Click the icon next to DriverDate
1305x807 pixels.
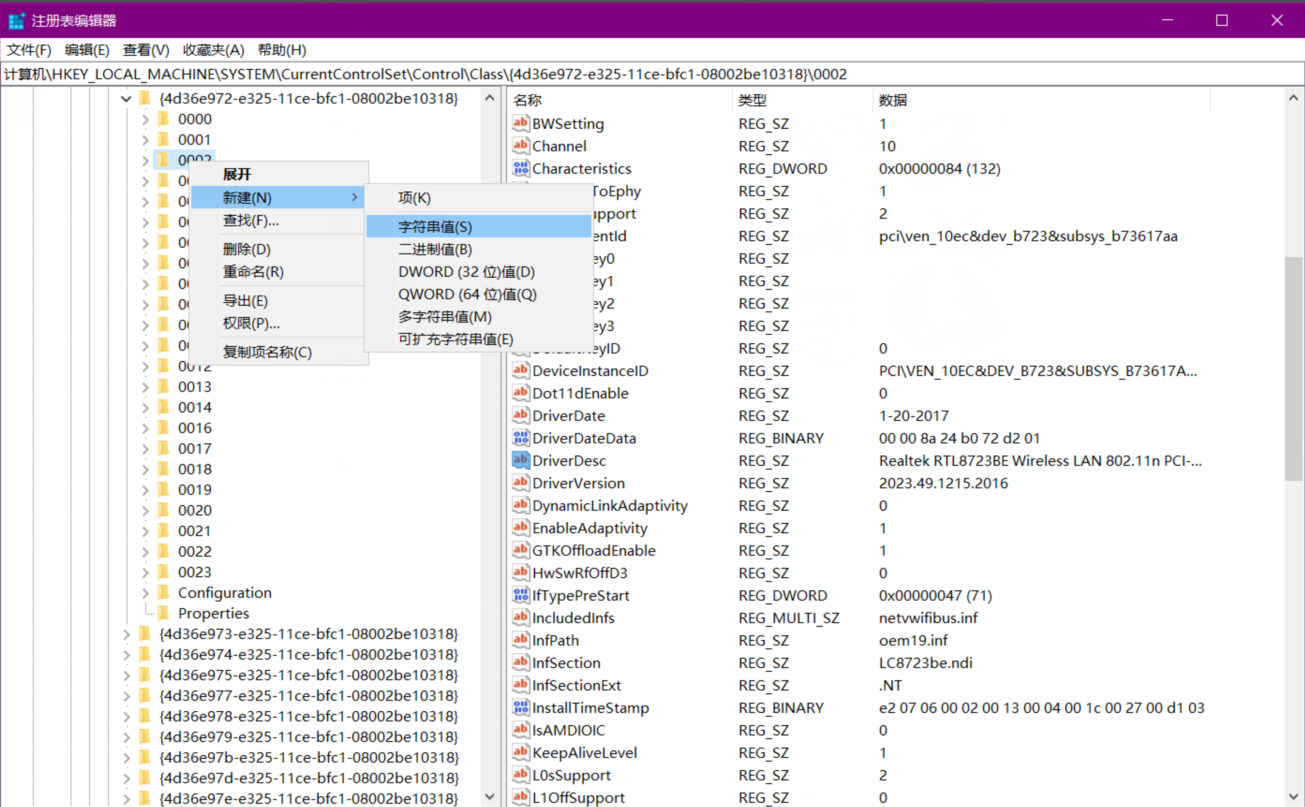pyautogui.click(x=520, y=416)
